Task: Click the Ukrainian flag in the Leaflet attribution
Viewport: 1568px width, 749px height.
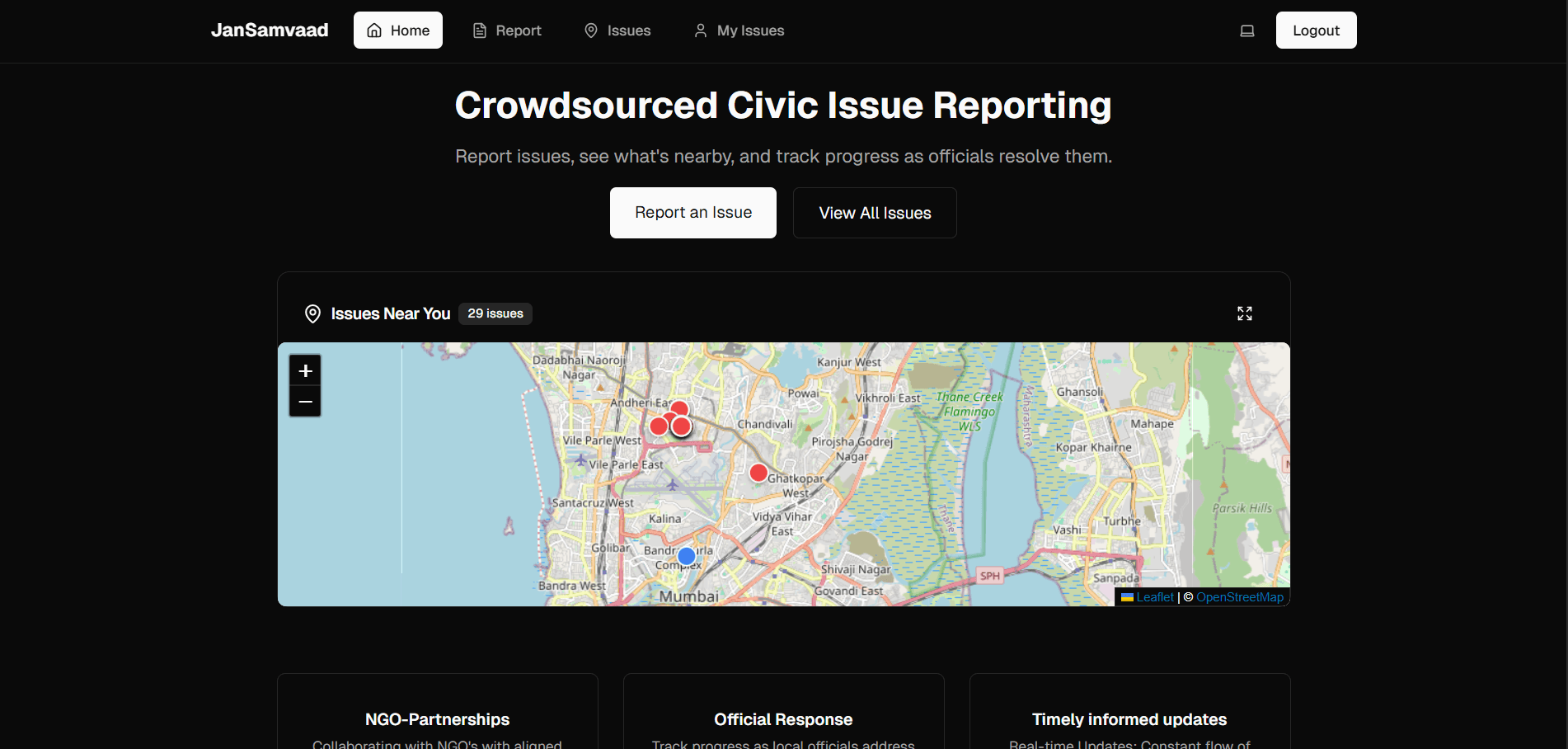Action: click(1126, 596)
